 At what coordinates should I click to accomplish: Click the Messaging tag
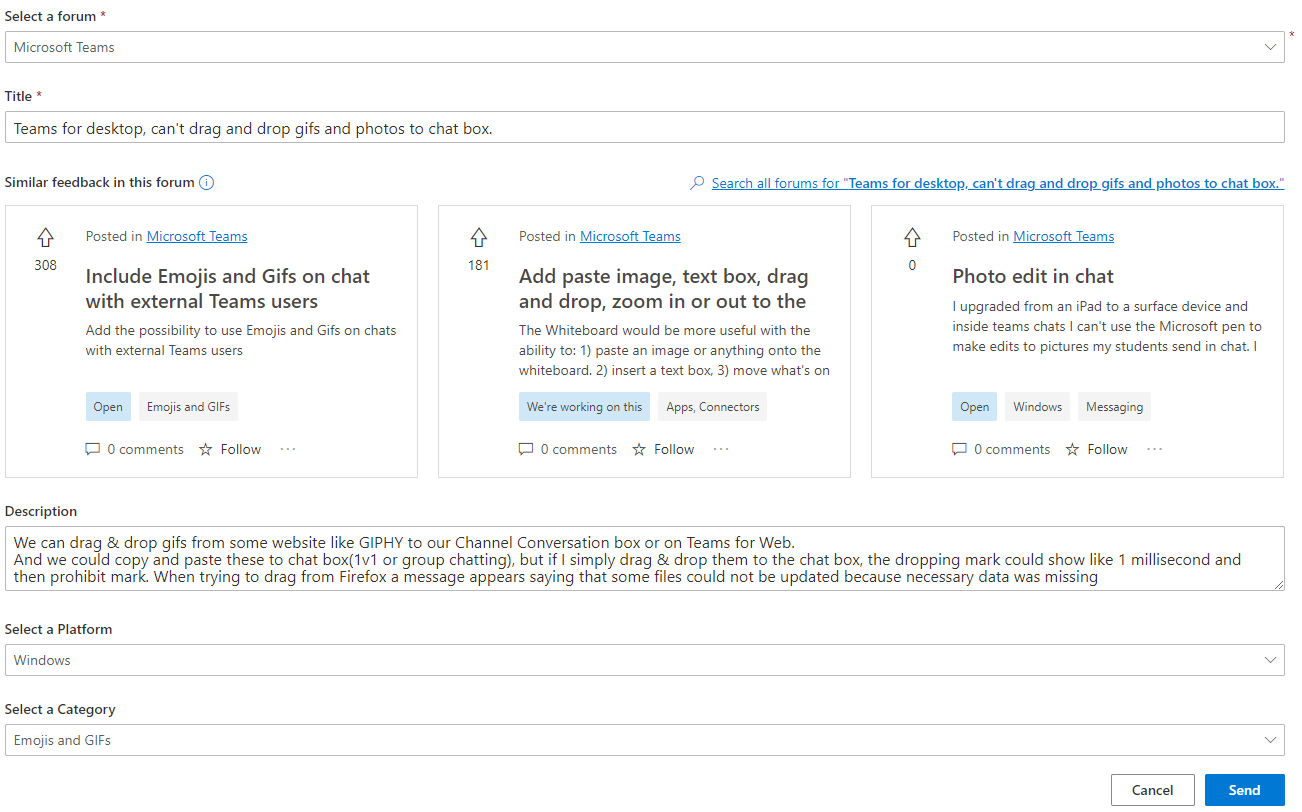click(x=1115, y=406)
